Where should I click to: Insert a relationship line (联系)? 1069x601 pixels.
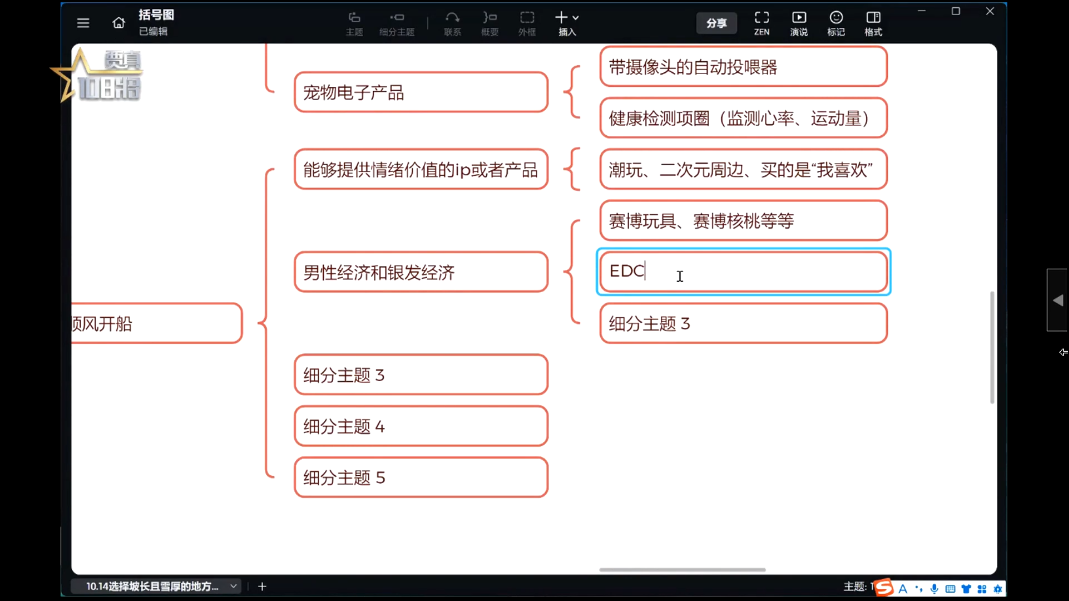[x=452, y=23]
